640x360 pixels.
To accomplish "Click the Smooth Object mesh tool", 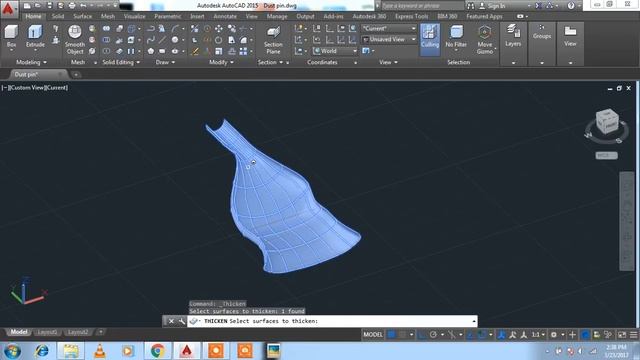I will click(x=75, y=40).
